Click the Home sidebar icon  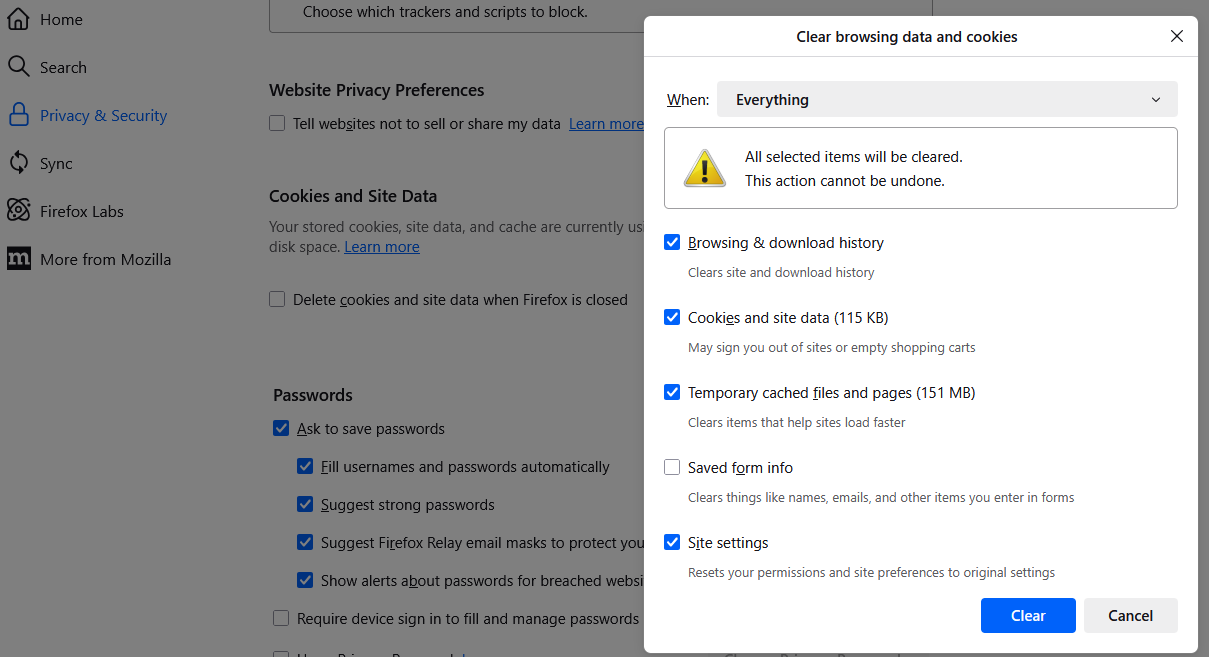pyautogui.click(x=18, y=19)
